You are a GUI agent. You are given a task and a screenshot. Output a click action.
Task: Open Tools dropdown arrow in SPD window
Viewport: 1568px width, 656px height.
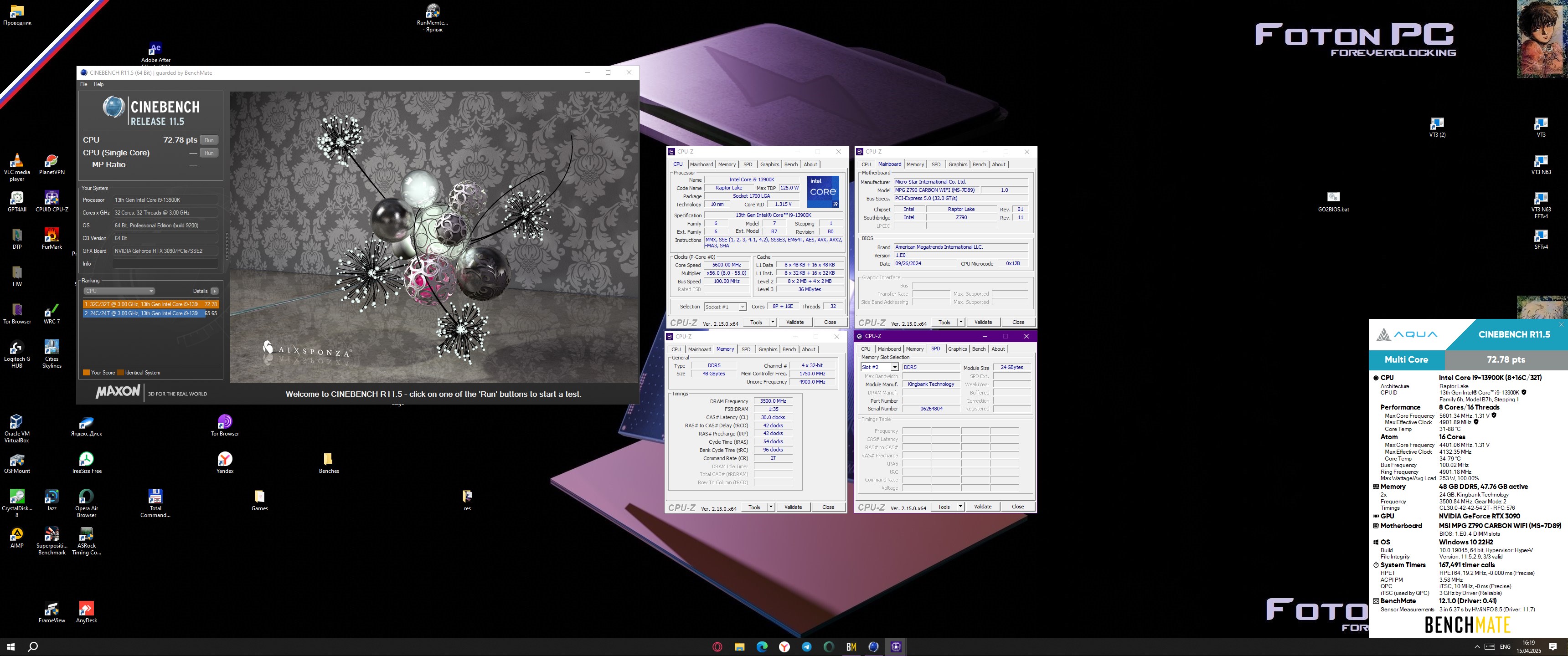960,506
